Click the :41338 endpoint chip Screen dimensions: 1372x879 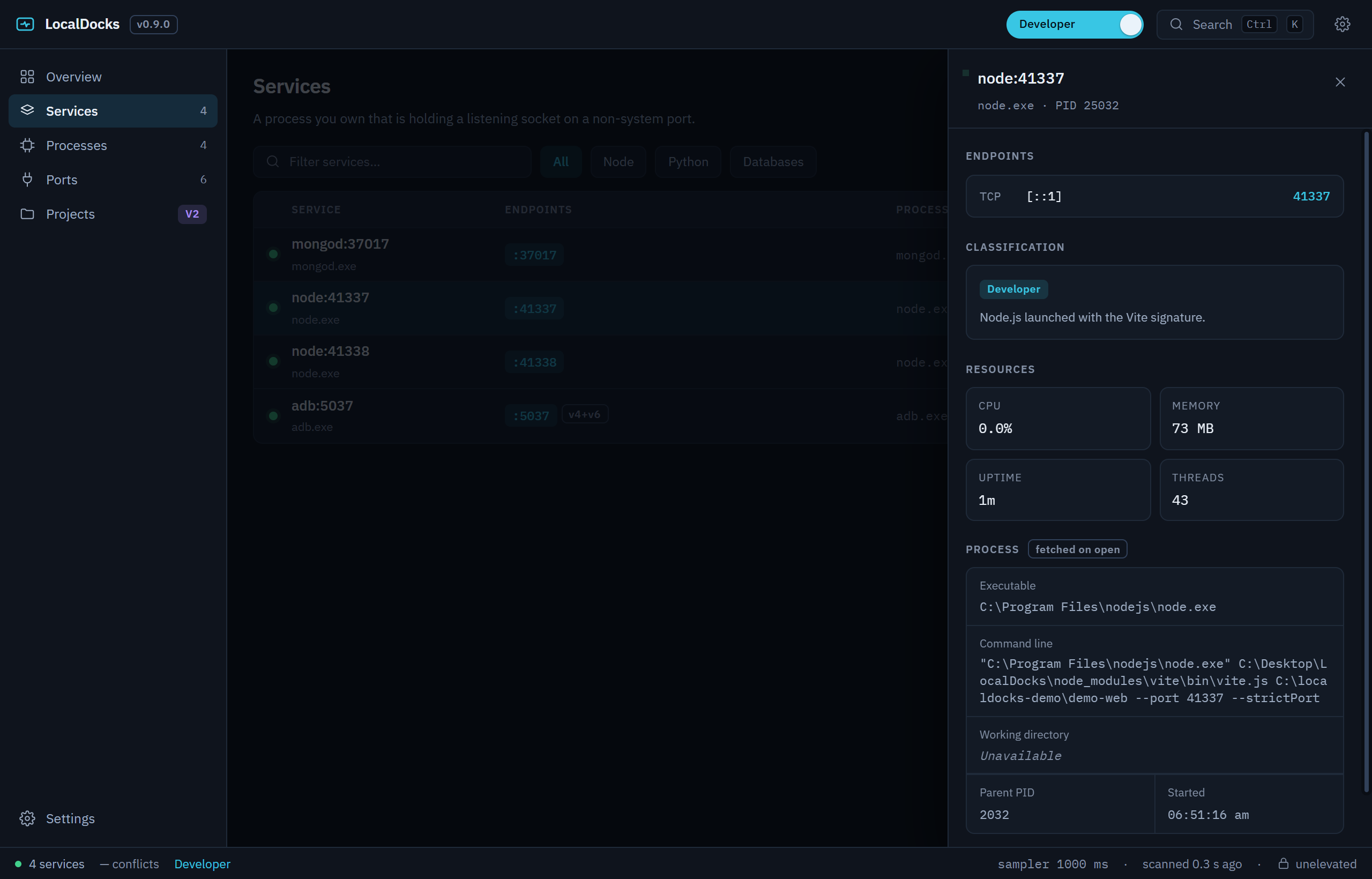click(534, 362)
